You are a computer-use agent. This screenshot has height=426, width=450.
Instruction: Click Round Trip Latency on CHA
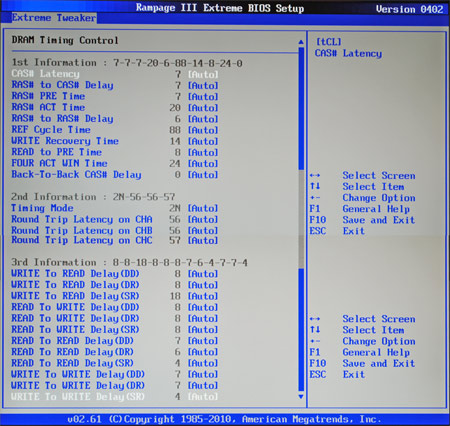click(82, 219)
